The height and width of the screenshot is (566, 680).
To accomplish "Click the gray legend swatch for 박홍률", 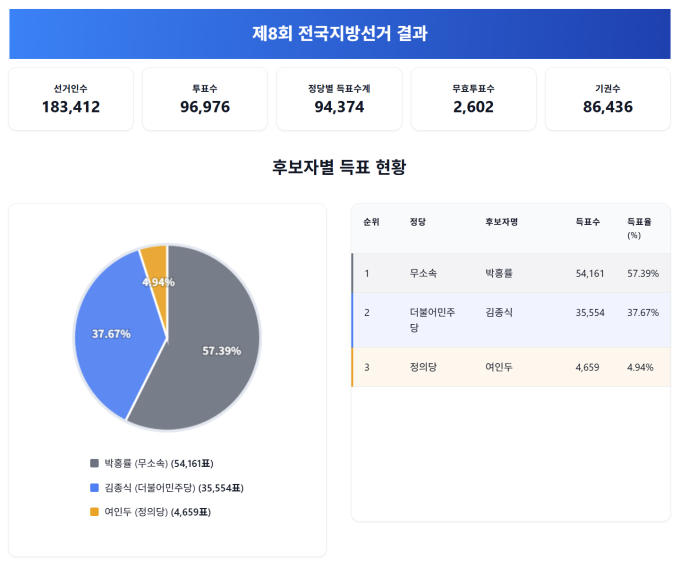I will tap(95, 463).
